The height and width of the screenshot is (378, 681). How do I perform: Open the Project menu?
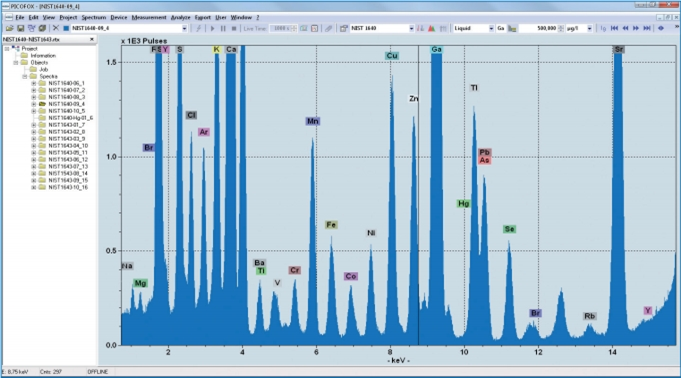point(68,17)
